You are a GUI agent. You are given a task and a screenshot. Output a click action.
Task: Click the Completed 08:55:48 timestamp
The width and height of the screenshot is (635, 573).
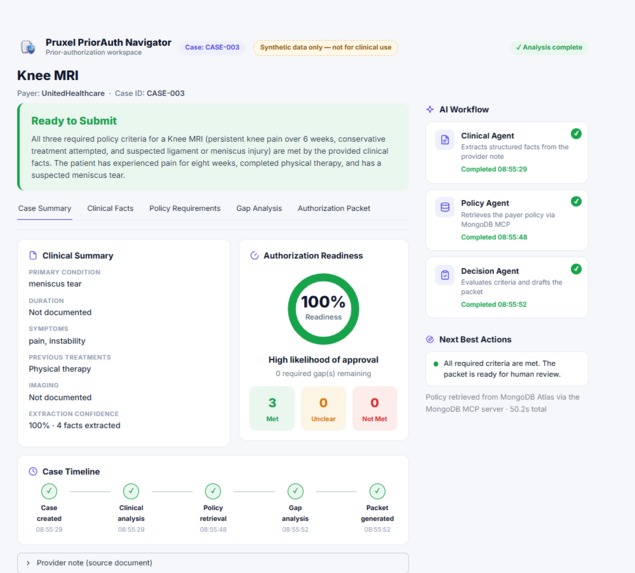(x=494, y=237)
